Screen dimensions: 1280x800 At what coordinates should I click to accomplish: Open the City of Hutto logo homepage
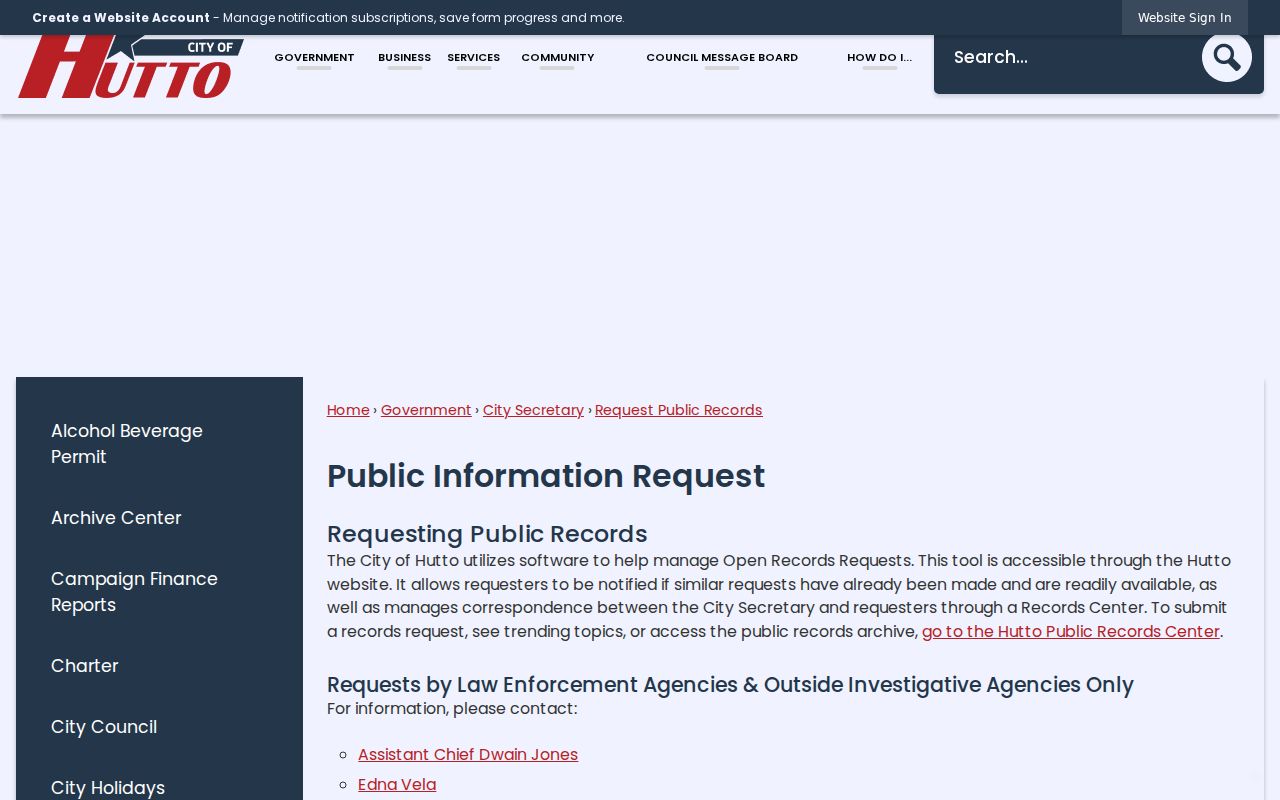point(131,67)
